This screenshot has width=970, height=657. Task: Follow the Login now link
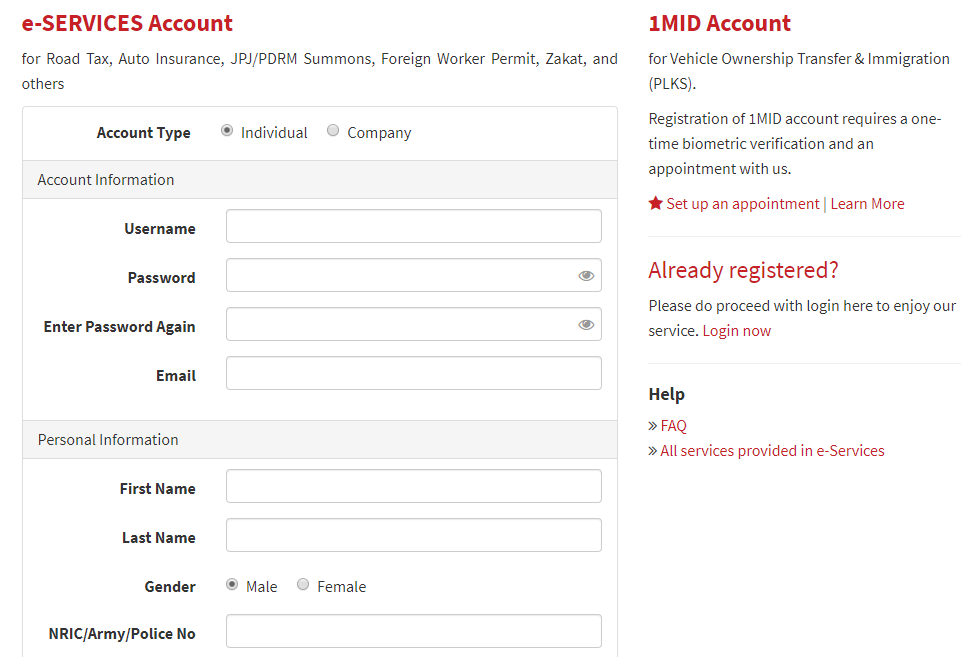point(736,331)
